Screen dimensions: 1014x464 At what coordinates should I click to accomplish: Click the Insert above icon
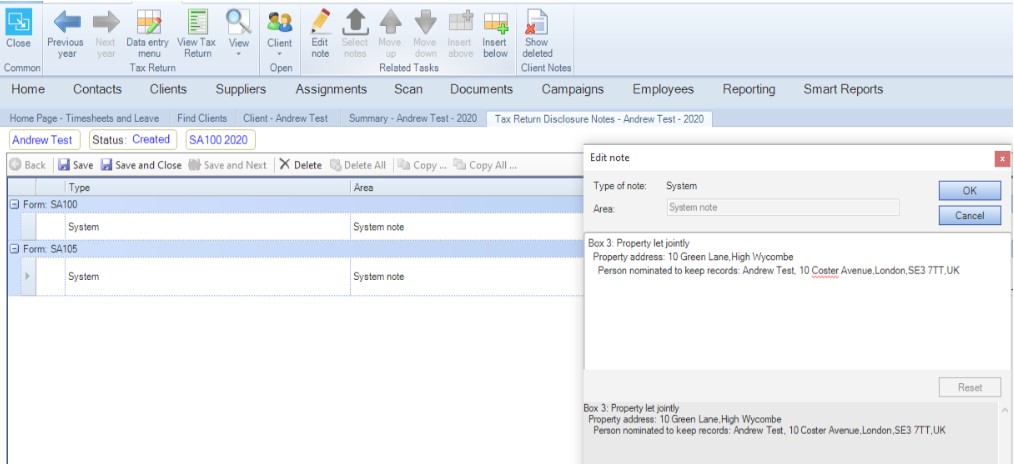461,22
